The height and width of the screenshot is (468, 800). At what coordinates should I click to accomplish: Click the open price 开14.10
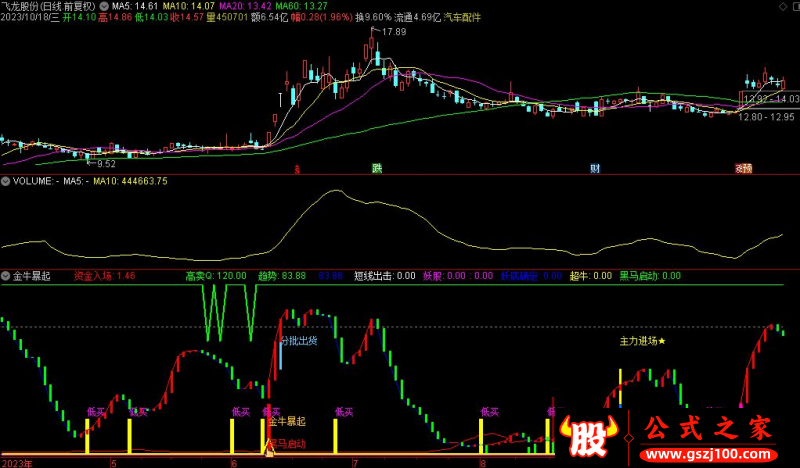tap(79, 17)
